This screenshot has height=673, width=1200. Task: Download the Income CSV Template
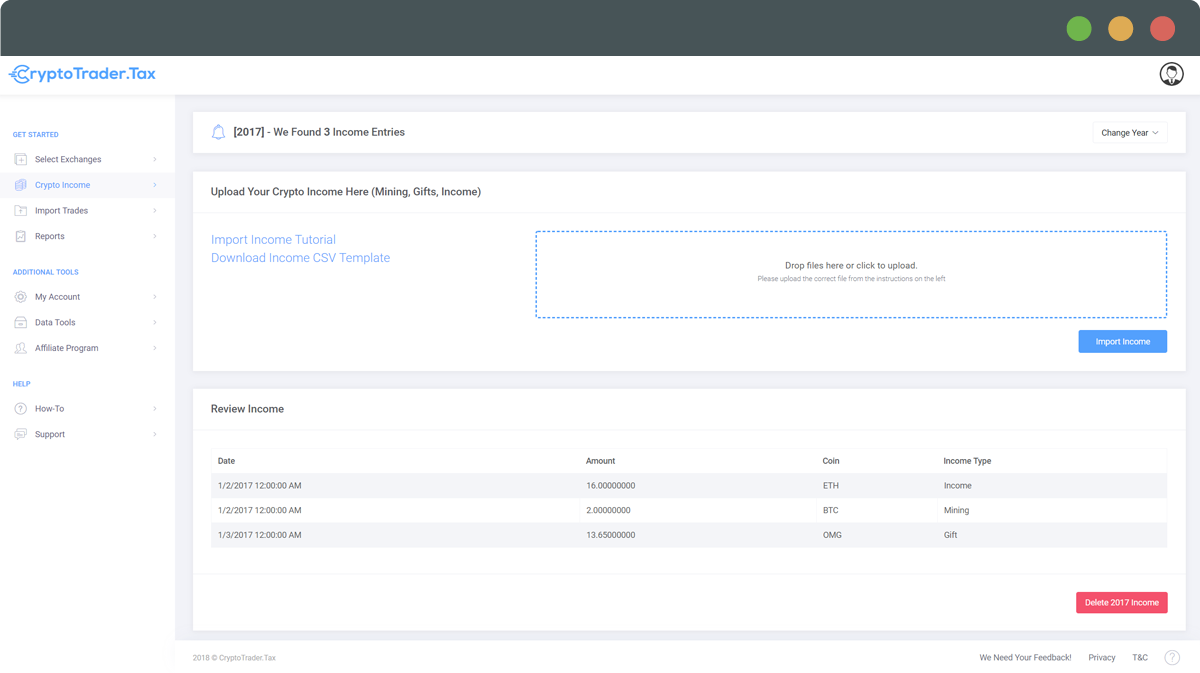click(x=300, y=258)
